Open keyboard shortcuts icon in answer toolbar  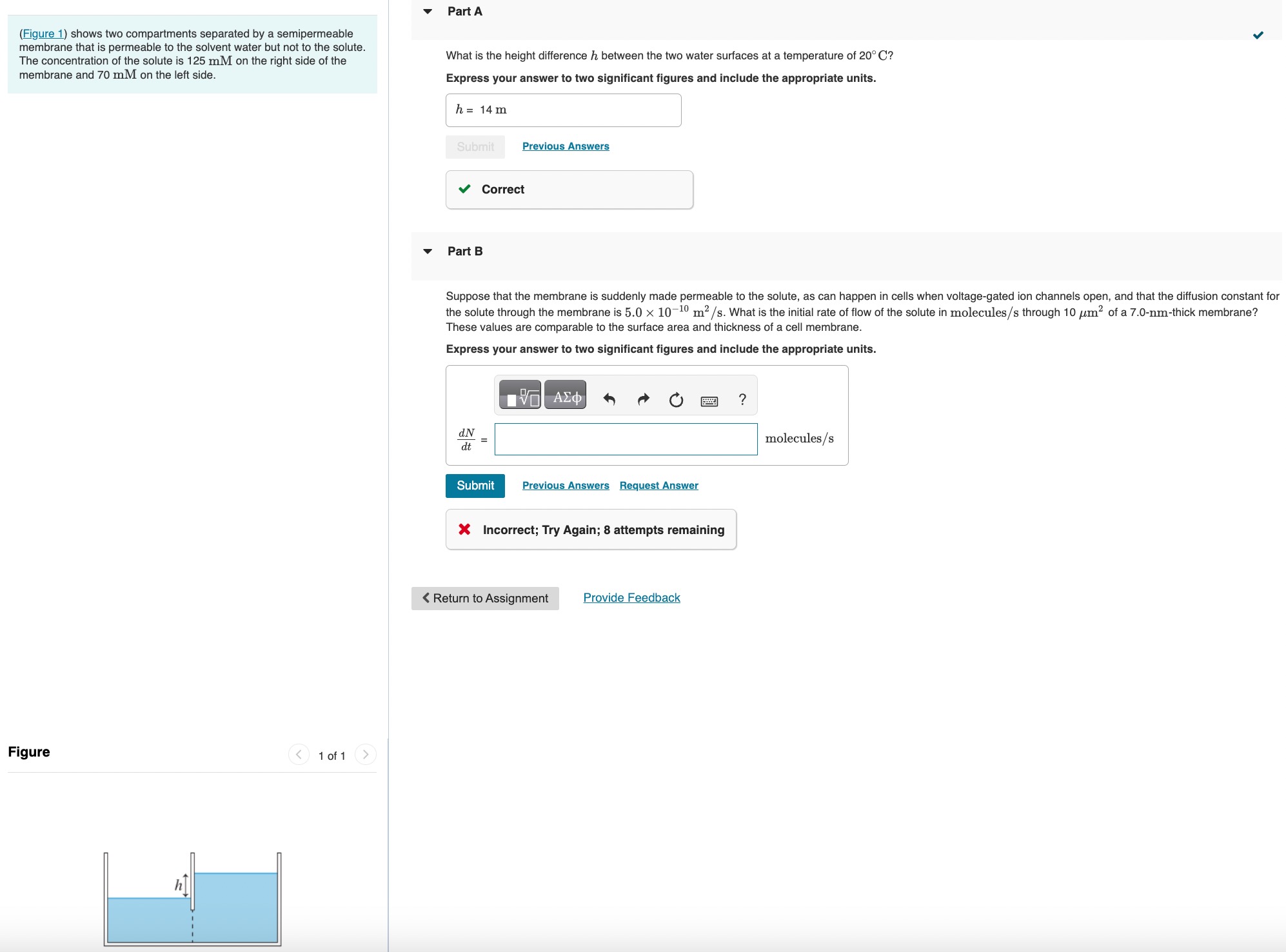tap(709, 401)
